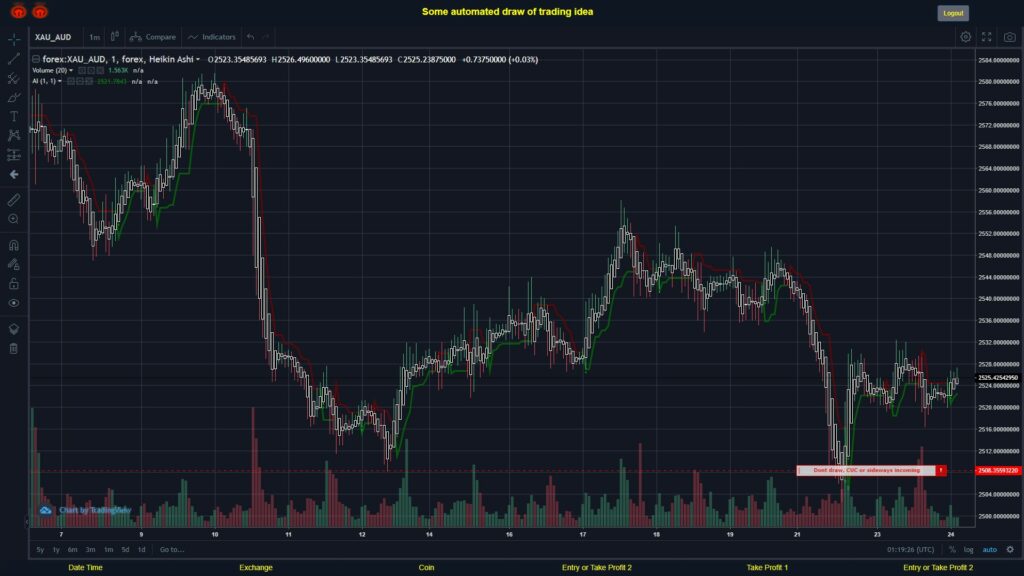The width and height of the screenshot is (1024, 576).
Task: Click the Coin column header
Action: (426, 568)
